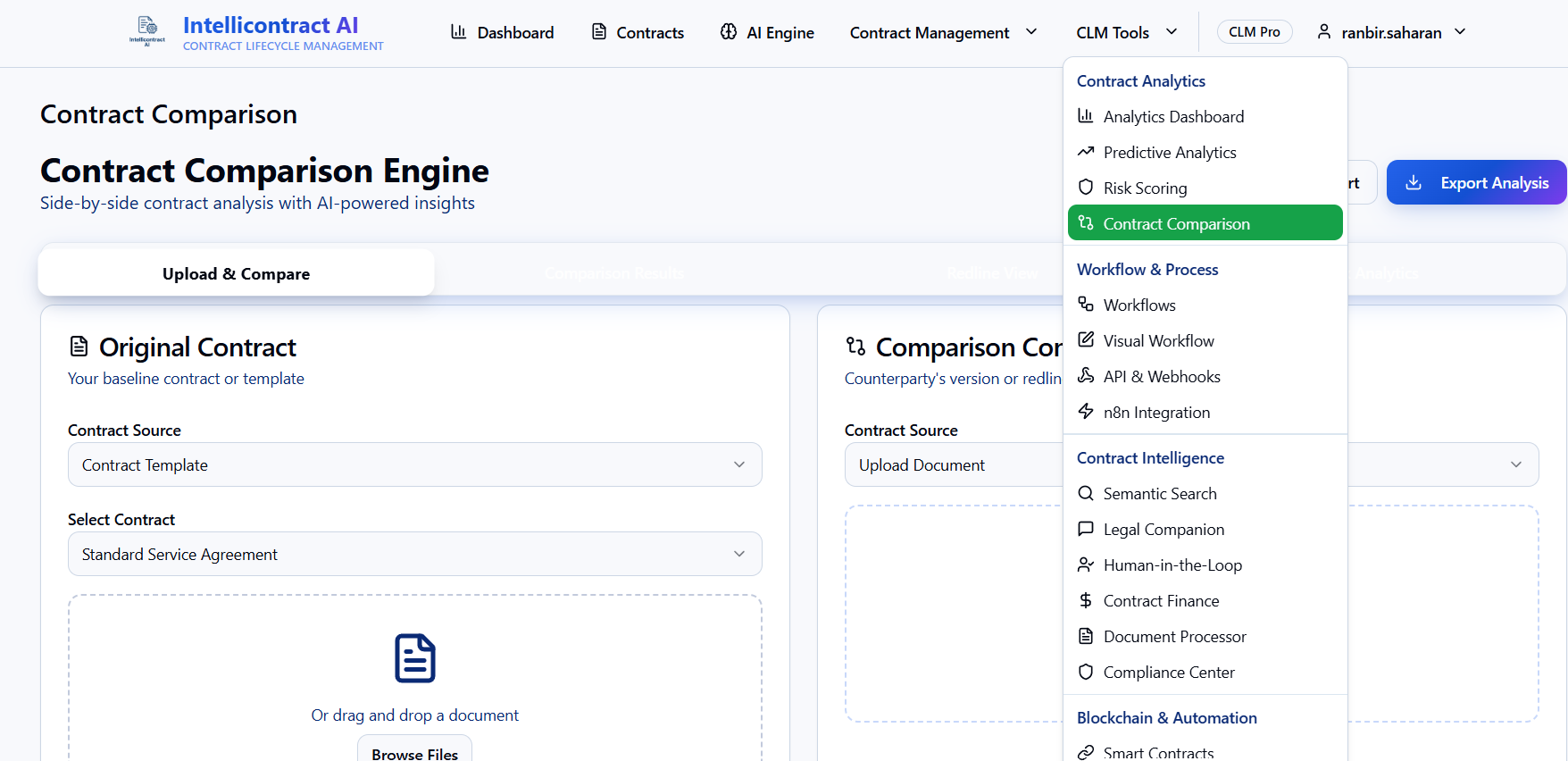Click the Contract Finance dollar icon

1086,600
